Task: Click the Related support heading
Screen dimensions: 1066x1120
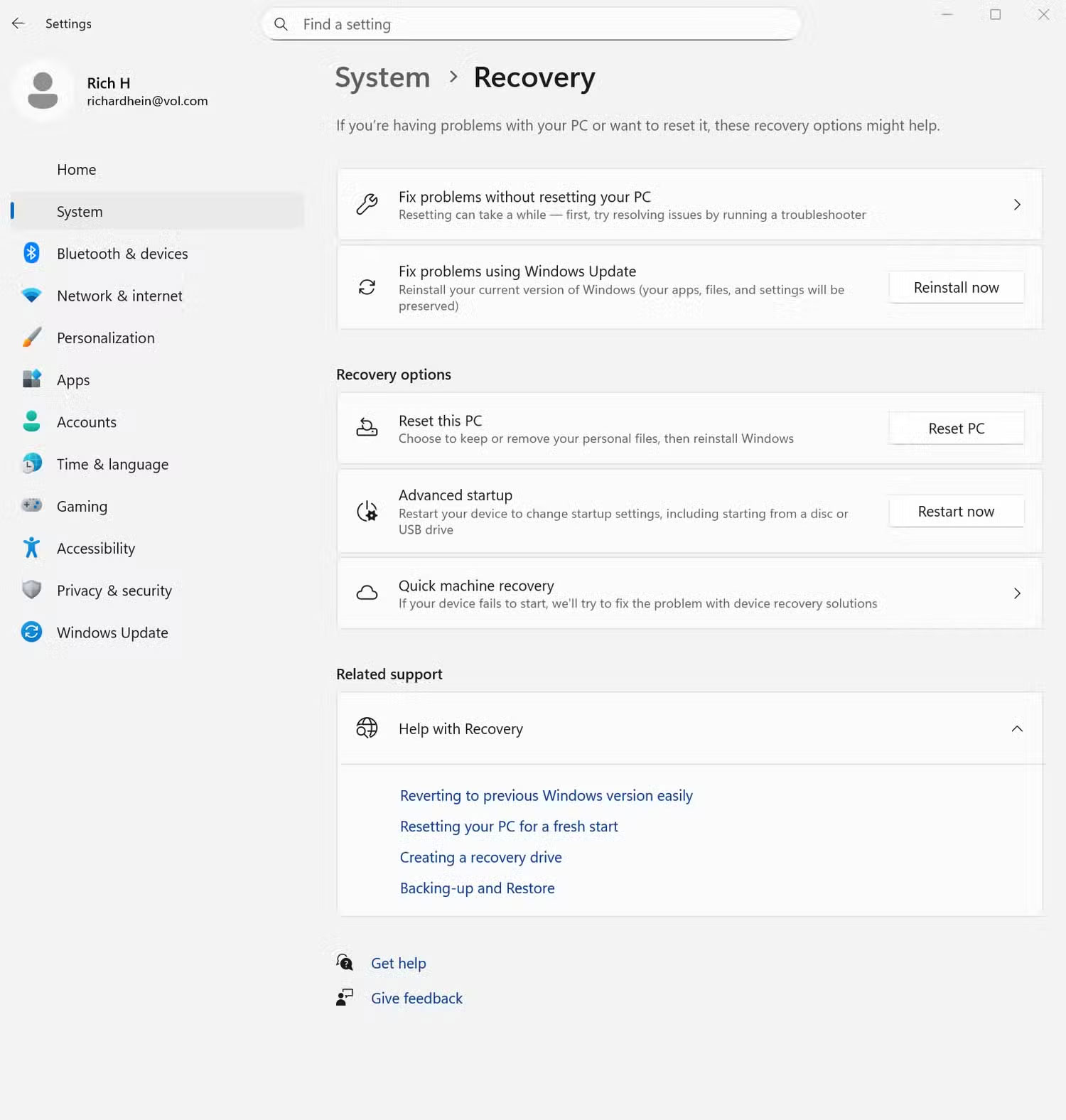Action: pyautogui.click(x=389, y=674)
